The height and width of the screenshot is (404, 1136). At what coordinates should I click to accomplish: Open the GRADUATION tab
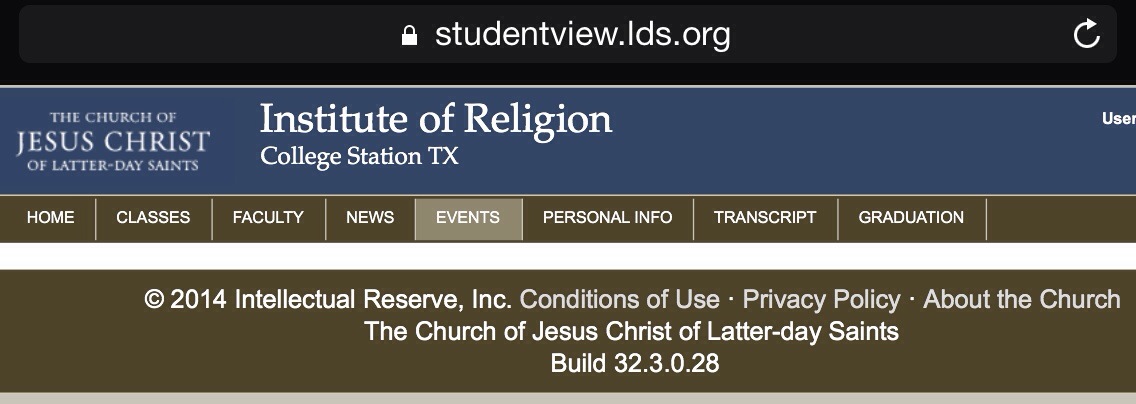pyautogui.click(x=911, y=218)
